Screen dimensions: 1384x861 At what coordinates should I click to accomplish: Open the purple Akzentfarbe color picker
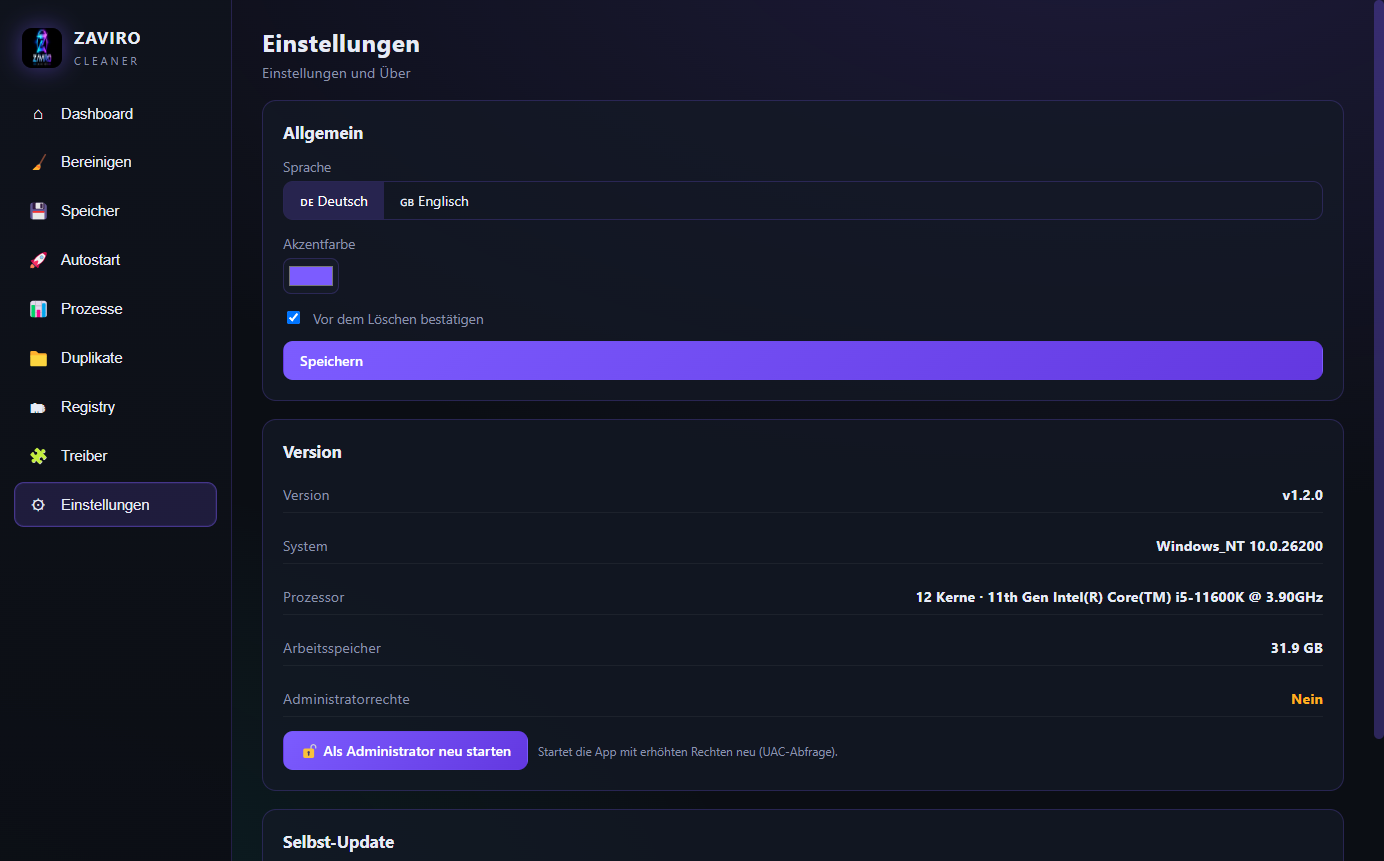311,276
